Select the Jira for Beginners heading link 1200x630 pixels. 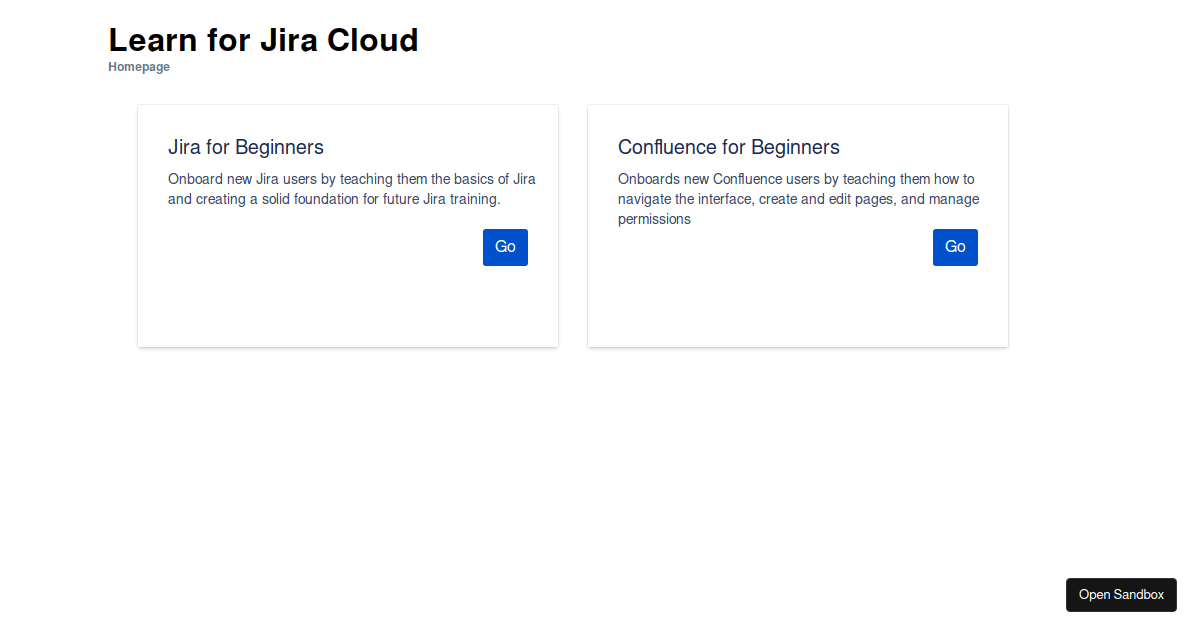point(246,147)
